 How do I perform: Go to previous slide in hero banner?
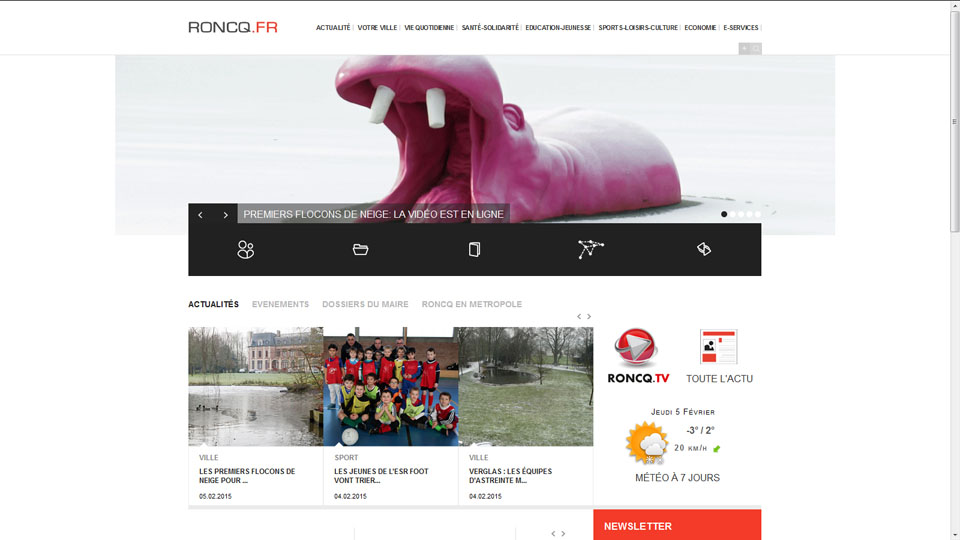point(200,215)
